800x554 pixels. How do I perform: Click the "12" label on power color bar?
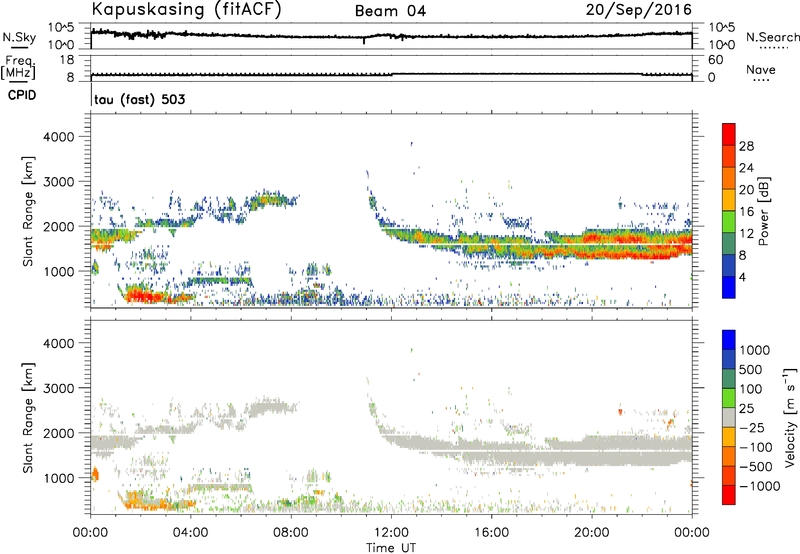[746, 234]
